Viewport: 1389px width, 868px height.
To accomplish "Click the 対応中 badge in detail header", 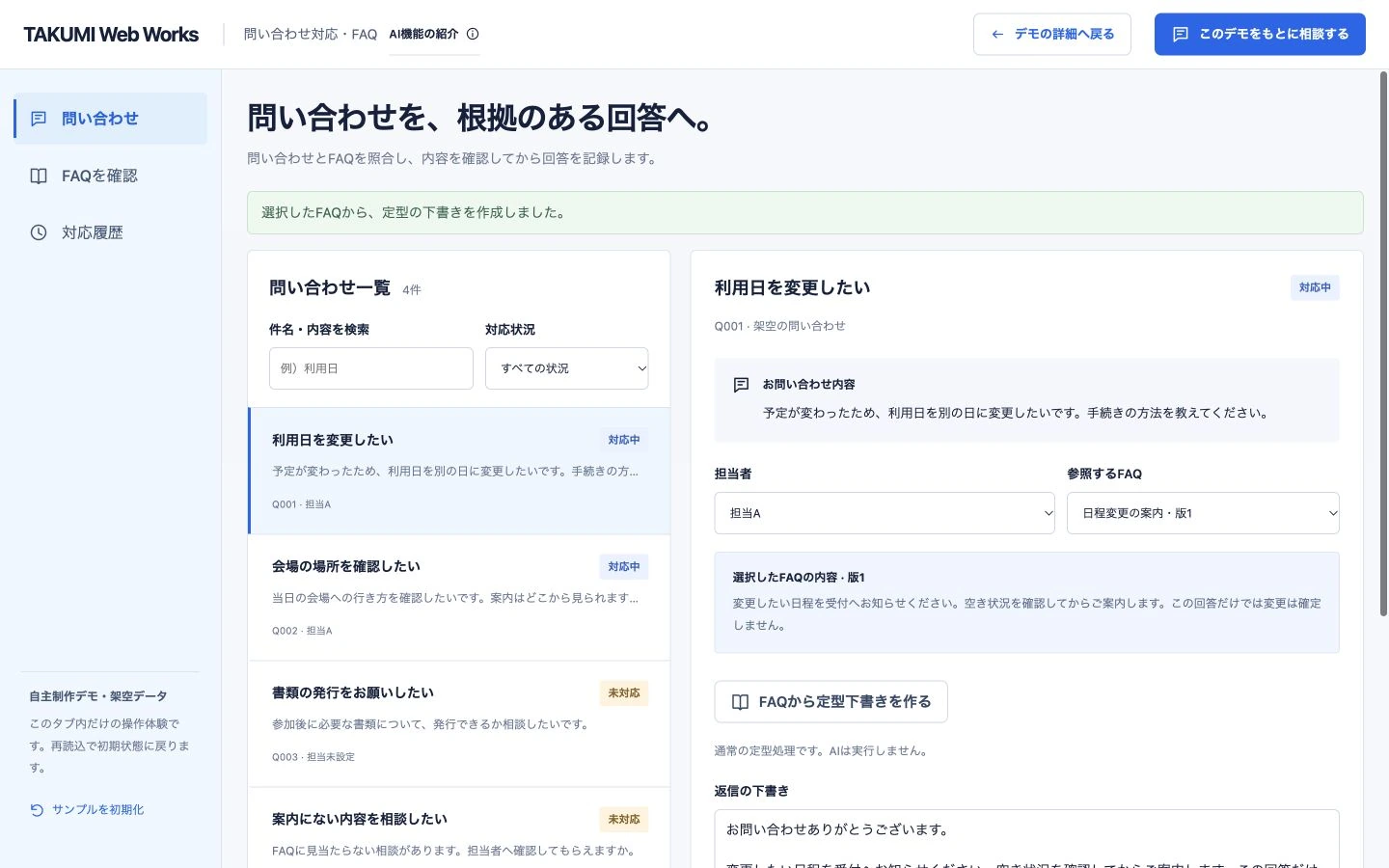I will 1315,287.
